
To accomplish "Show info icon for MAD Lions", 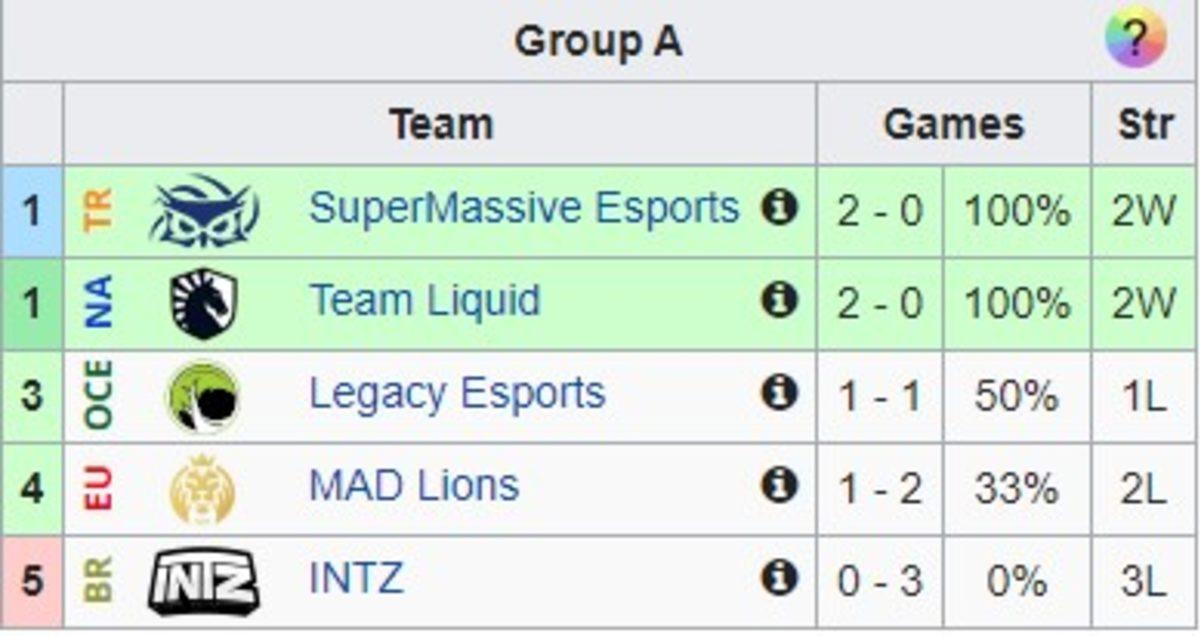I will tap(779, 487).
